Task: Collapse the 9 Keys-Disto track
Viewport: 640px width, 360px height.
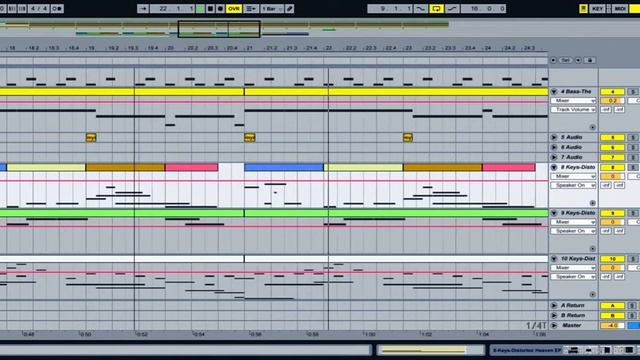Action: (x=554, y=213)
